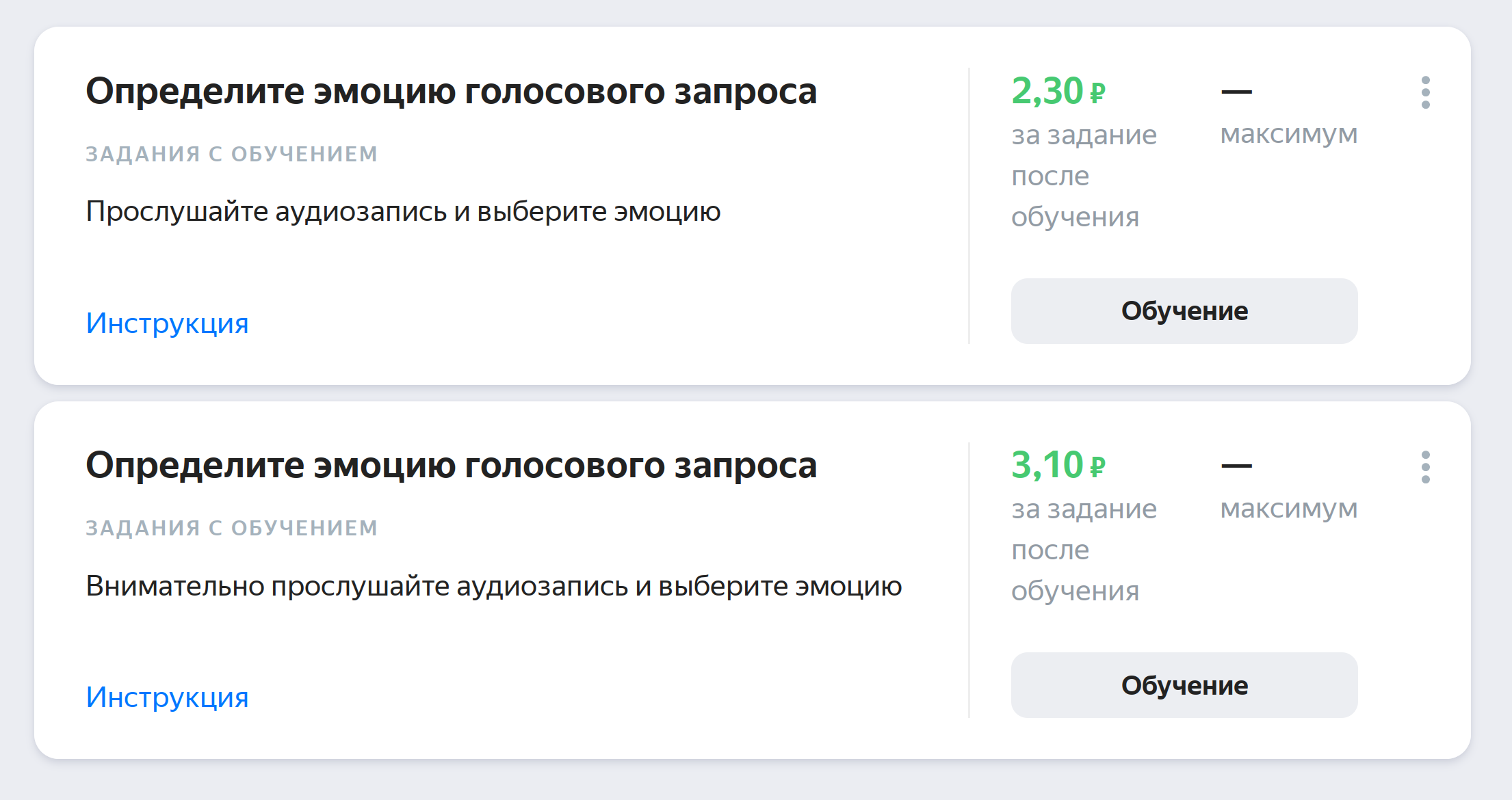Click the 'максимум' label in the 3,10 ₽ card

coord(1288,509)
